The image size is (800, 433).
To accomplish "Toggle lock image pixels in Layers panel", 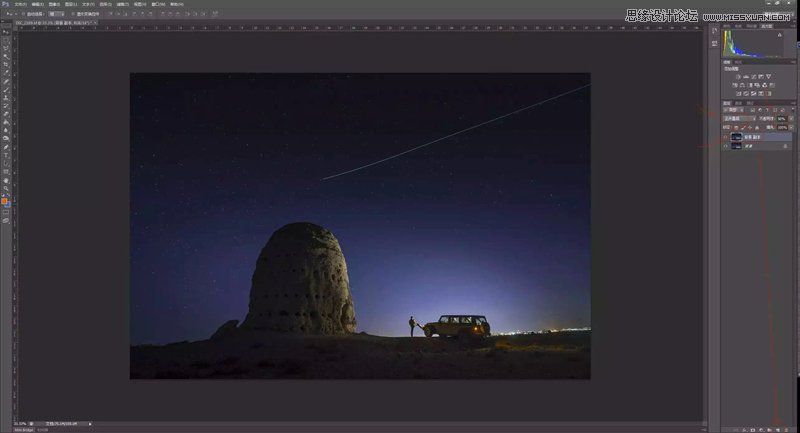I will coord(743,128).
